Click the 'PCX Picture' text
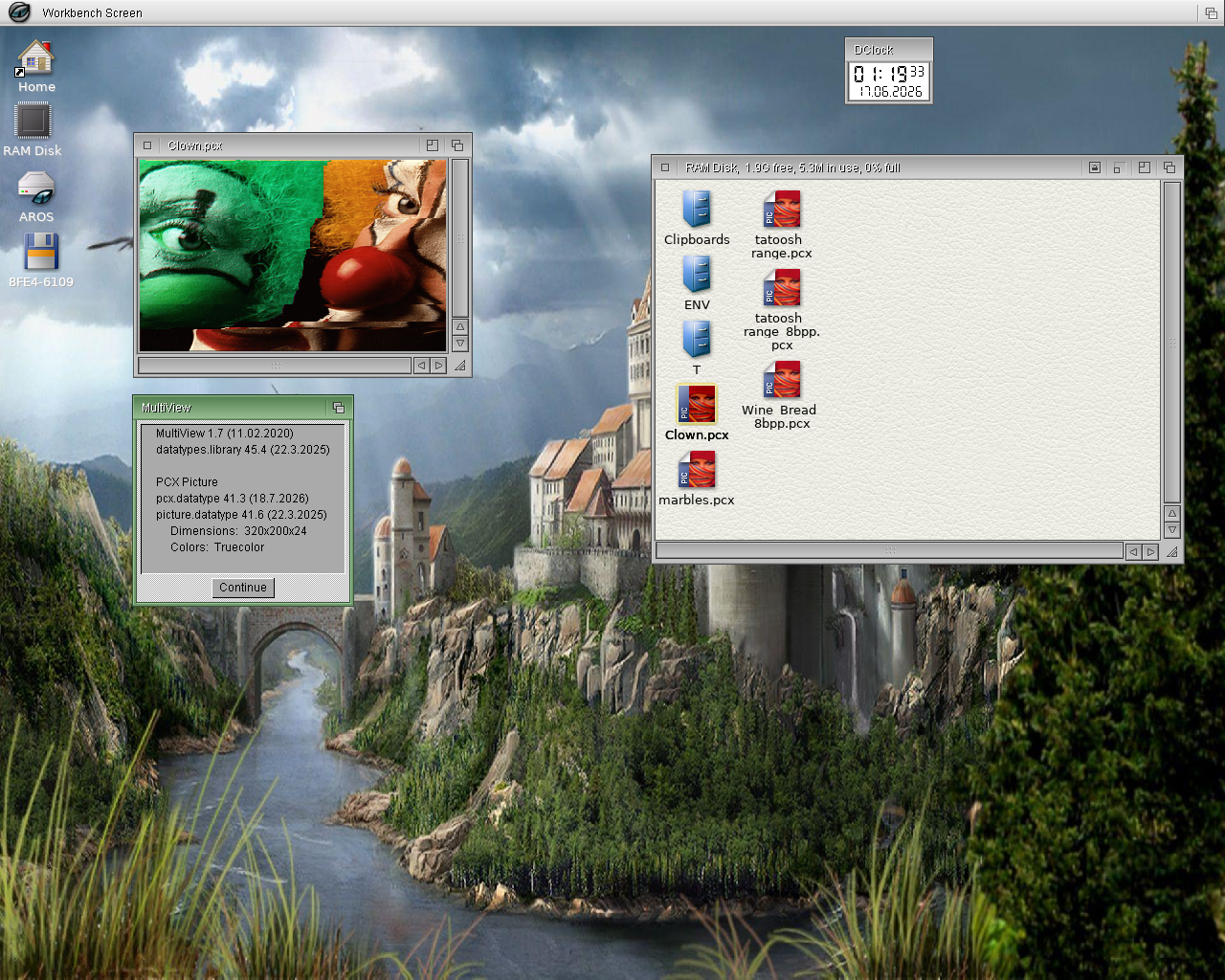This screenshot has height=980, width=1225. (x=187, y=482)
